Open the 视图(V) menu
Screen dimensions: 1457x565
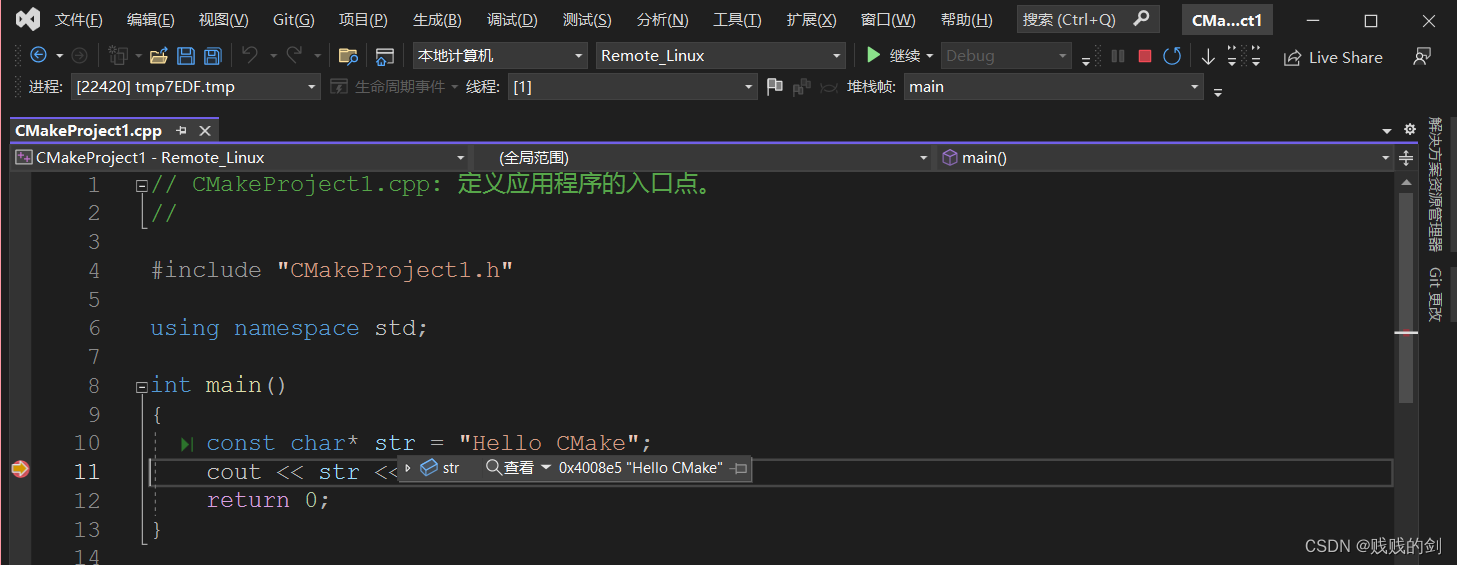tap(224, 20)
